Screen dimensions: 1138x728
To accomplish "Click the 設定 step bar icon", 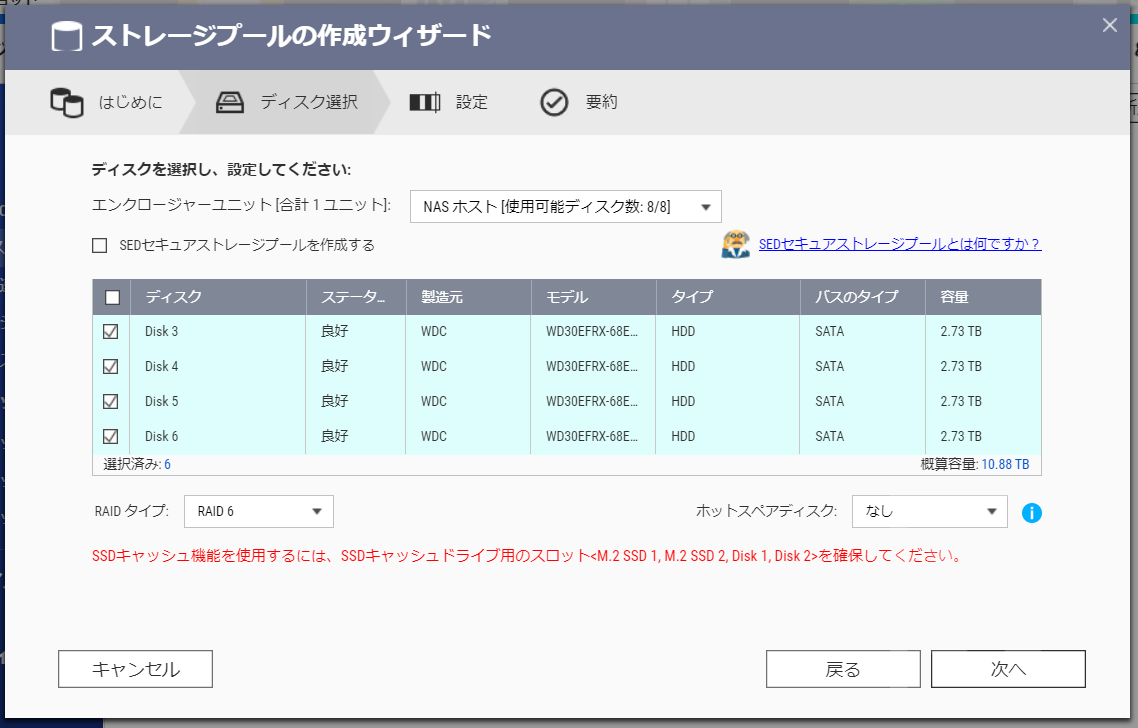I will (x=425, y=102).
